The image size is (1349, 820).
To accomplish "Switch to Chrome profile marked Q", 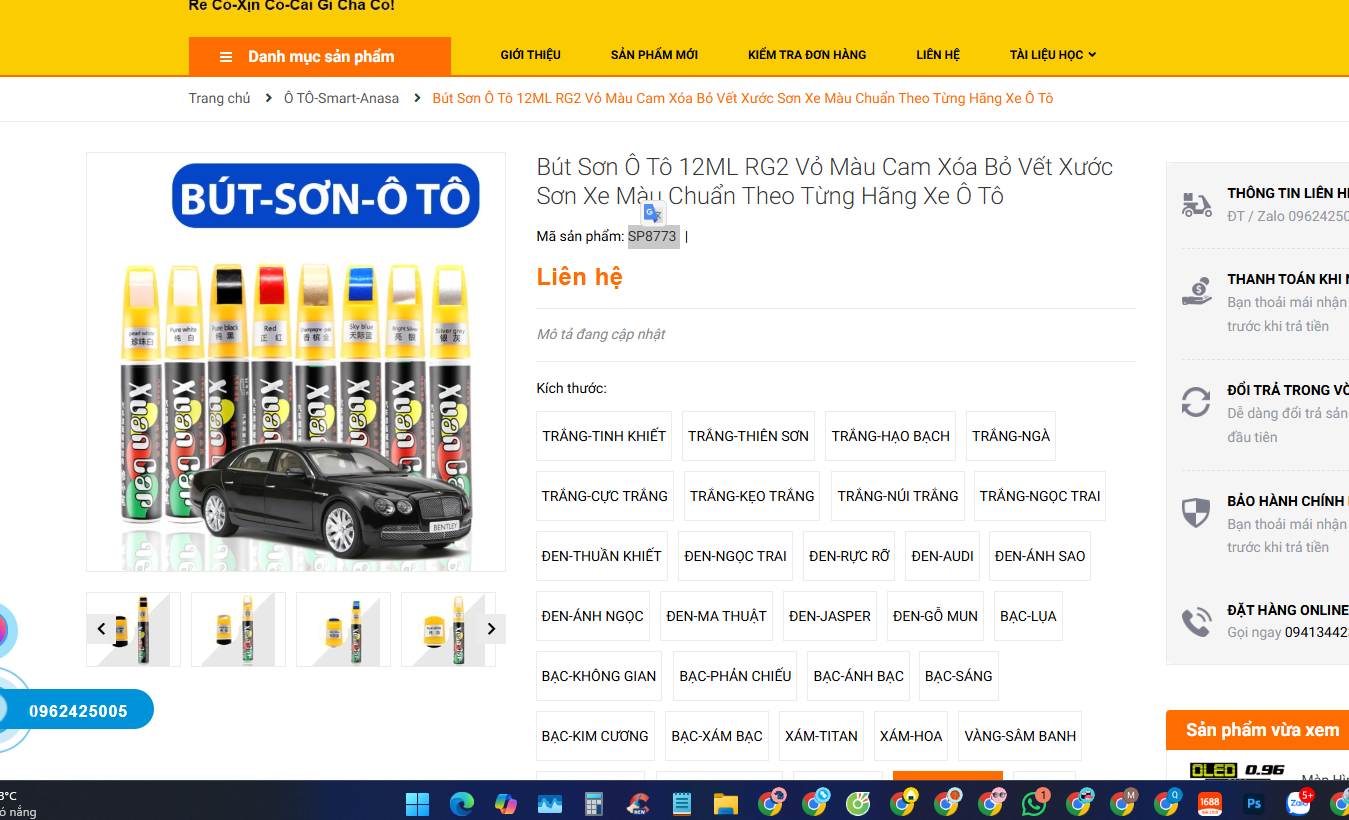I will [1167, 803].
